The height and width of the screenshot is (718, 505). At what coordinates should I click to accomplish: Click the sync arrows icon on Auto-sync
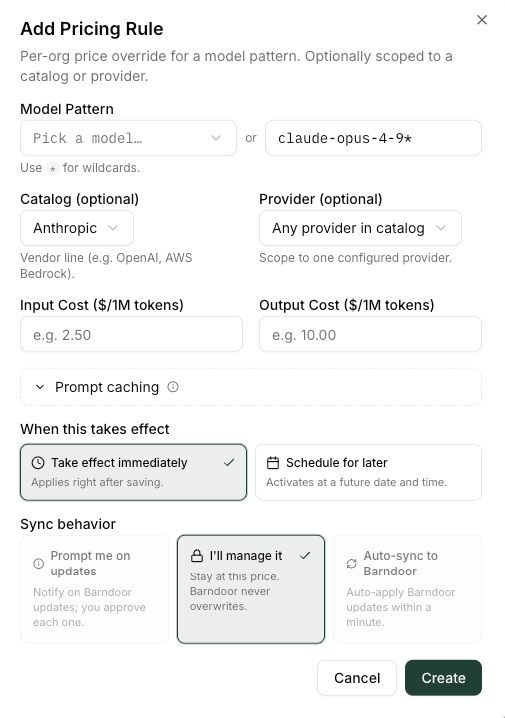(352, 563)
